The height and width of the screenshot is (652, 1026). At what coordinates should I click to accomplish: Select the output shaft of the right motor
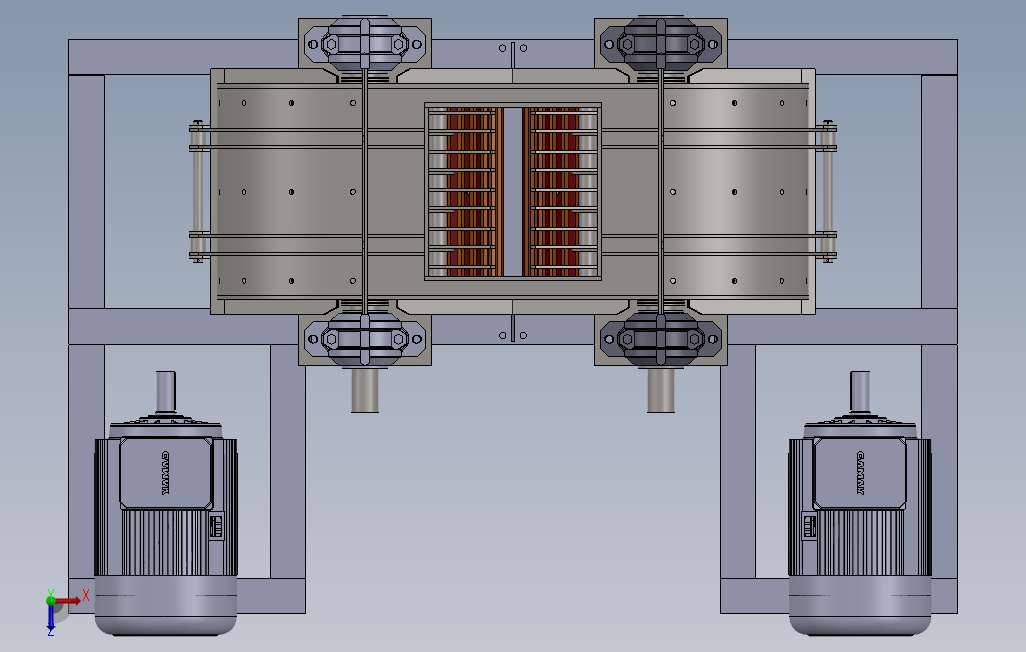(x=860, y=391)
